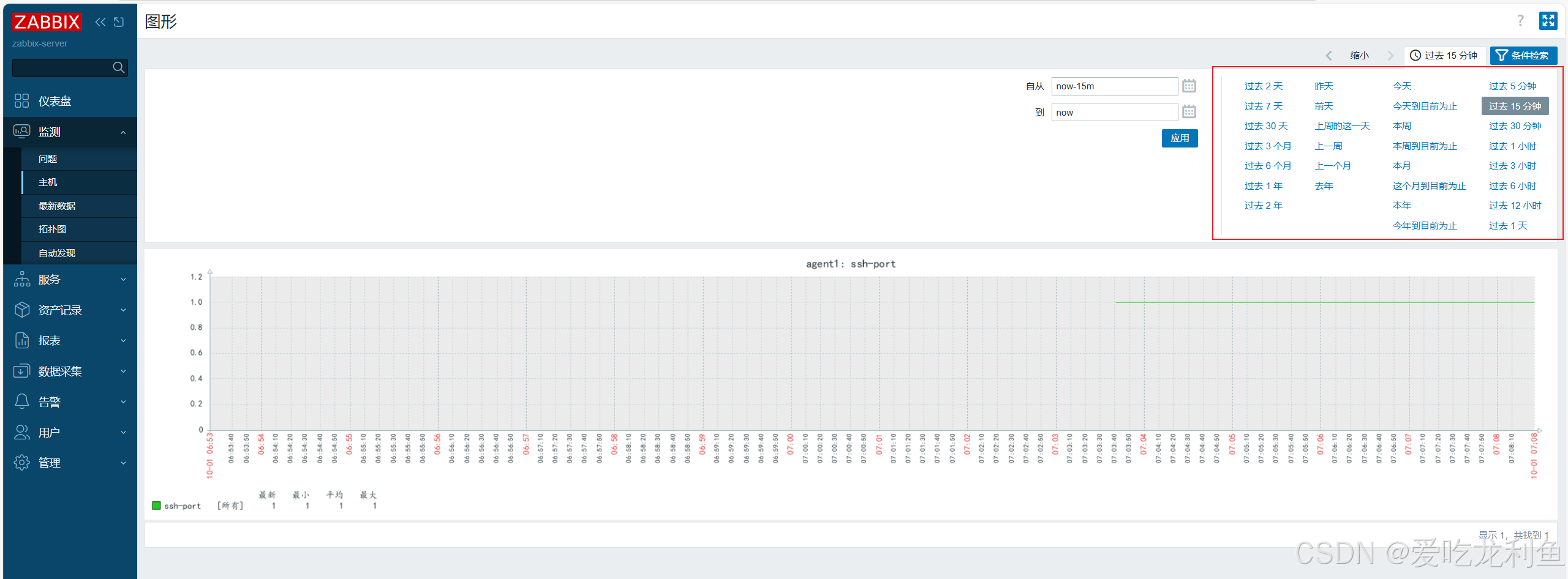
Task: Switch to the 条件检索 filter tab
Action: tap(1523, 56)
